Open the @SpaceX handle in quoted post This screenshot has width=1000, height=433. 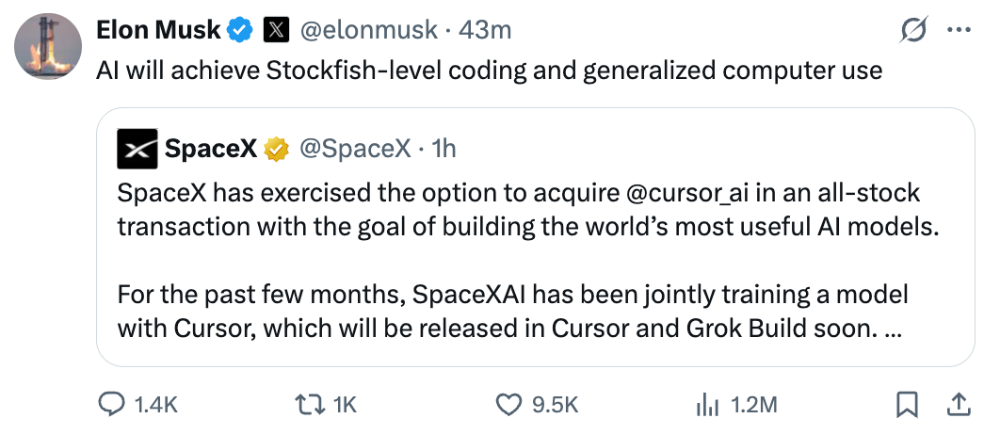click(x=355, y=149)
